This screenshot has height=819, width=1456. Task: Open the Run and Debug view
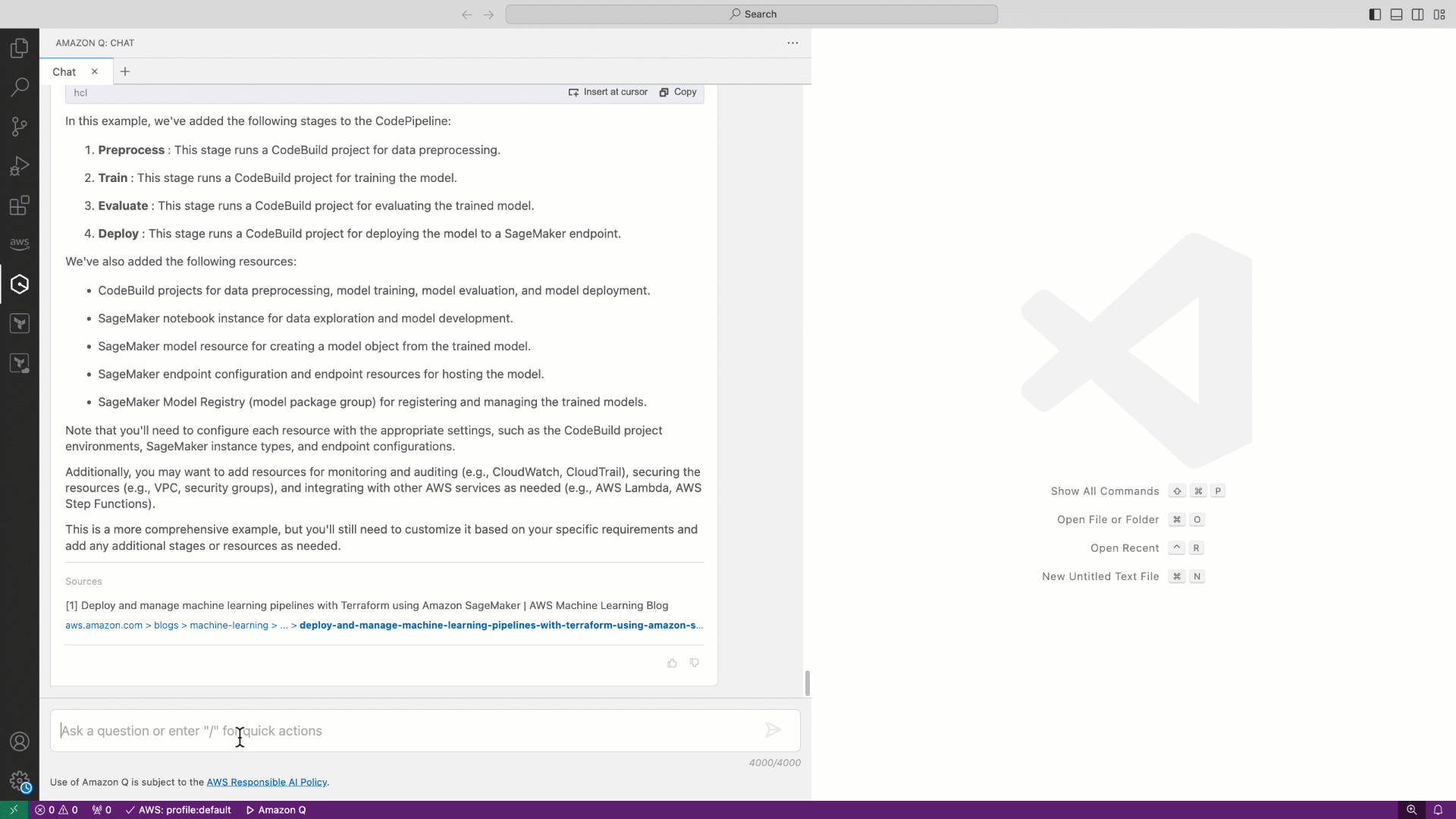(x=20, y=166)
